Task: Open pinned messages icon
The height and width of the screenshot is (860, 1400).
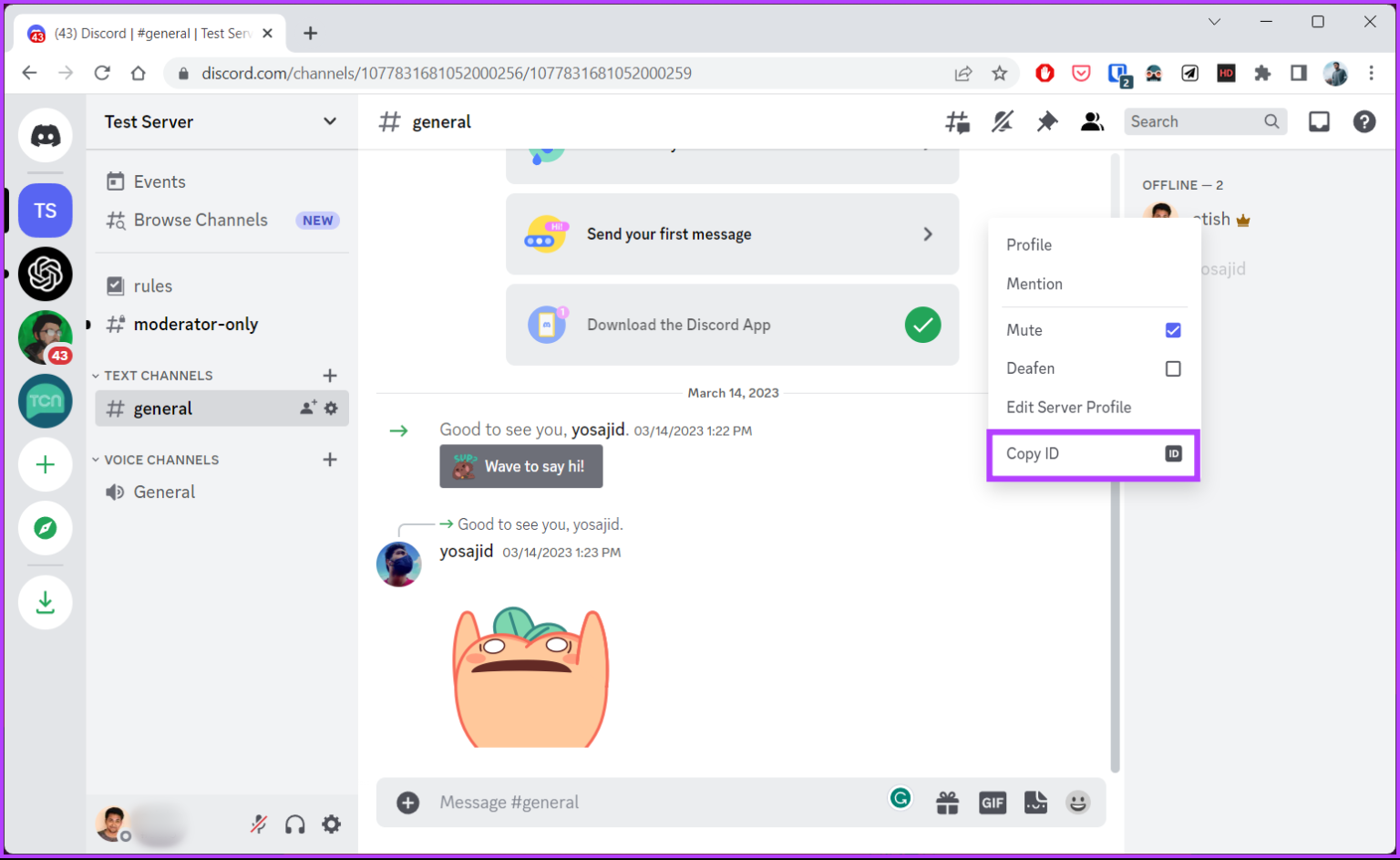Action: click(x=1046, y=121)
